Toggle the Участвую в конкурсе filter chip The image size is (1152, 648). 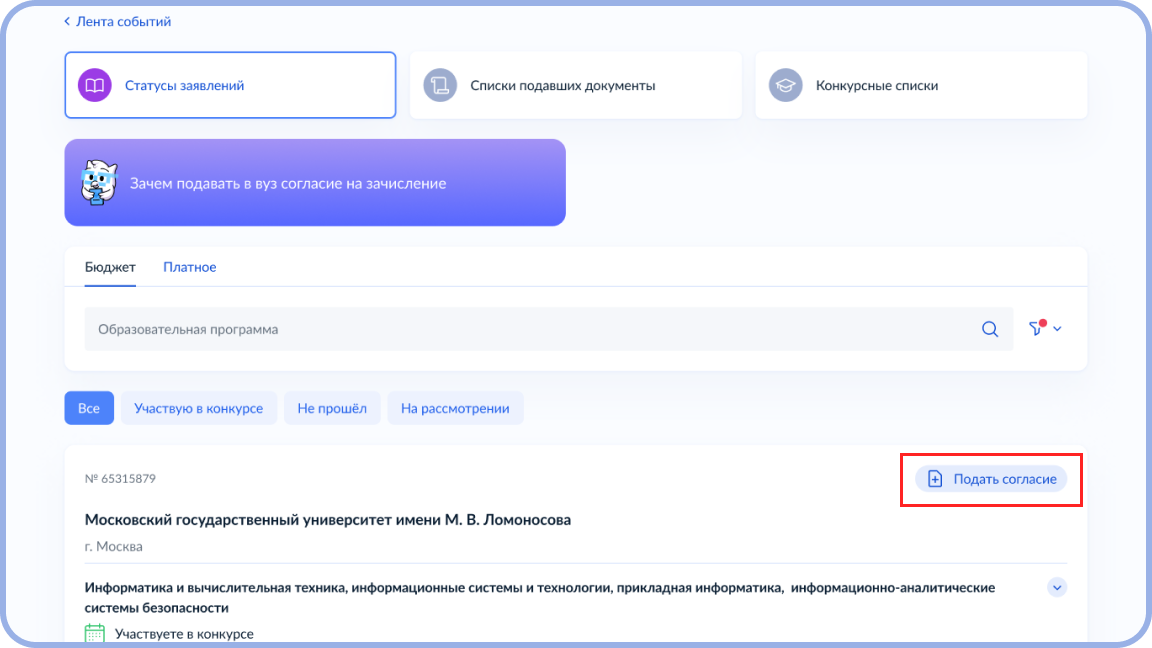coord(198,408)
